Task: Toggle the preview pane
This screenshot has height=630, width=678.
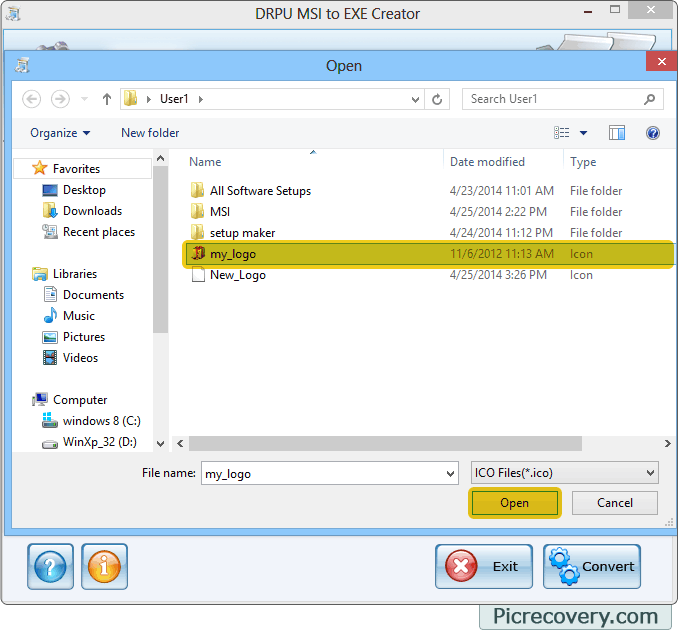Action: tap(617, 133)
